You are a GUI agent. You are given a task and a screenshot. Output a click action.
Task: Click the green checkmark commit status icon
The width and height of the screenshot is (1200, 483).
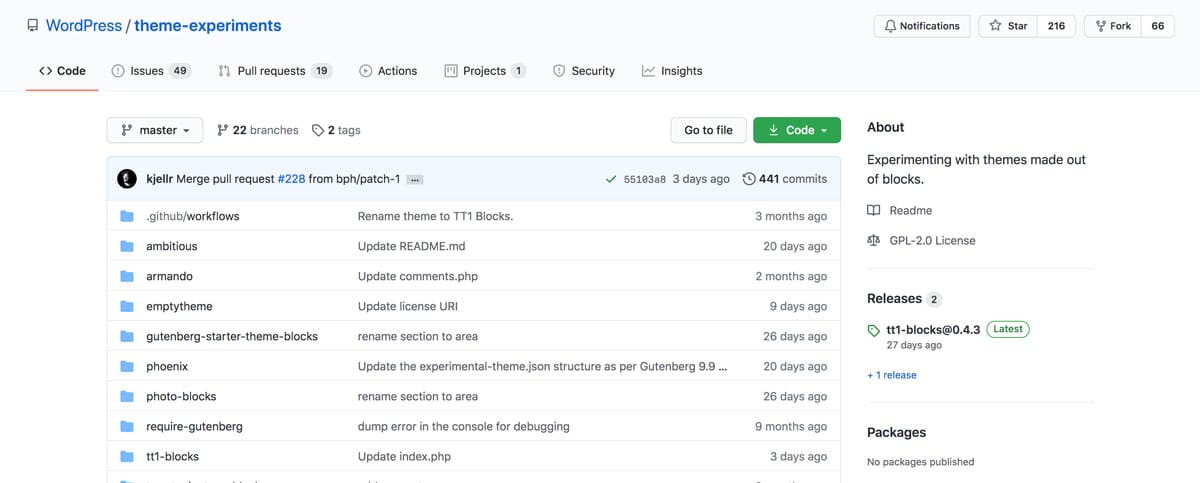click(x=611, y=179)
